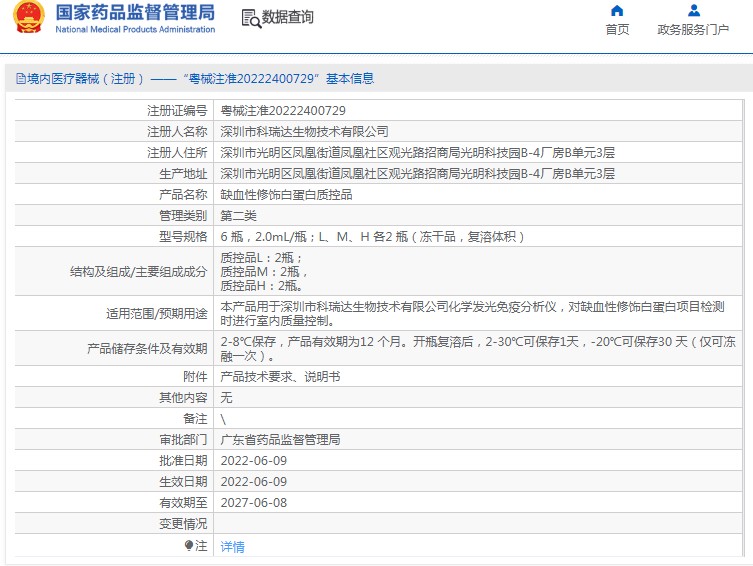The height and width of the screenshot is (566, 753).
Task: Click the 适用范围/预期用途 description text
Action: (472, 313)
